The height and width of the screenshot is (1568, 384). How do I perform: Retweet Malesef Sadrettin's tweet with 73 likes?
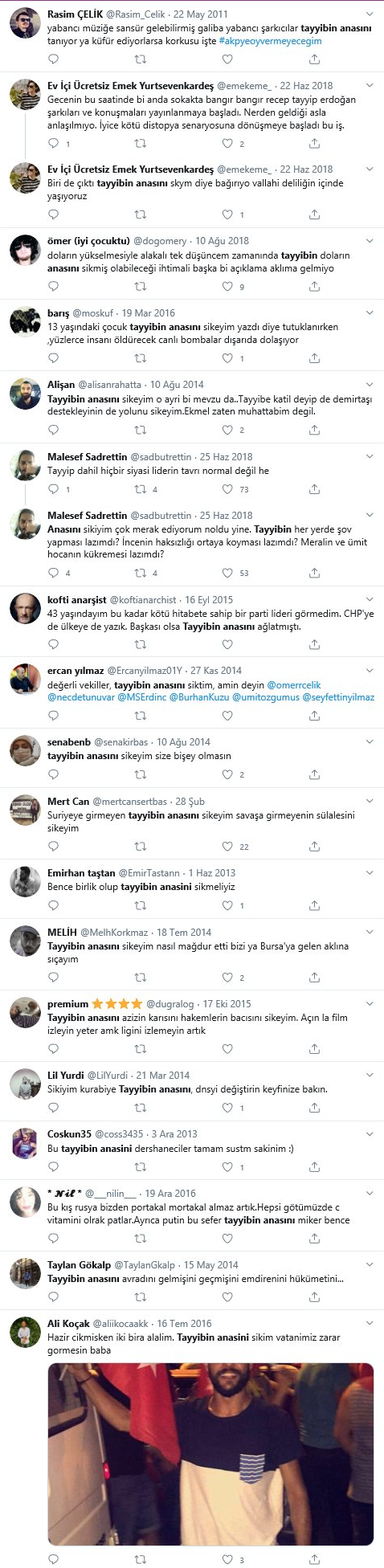pyautogui.click(x=141, y=489)
